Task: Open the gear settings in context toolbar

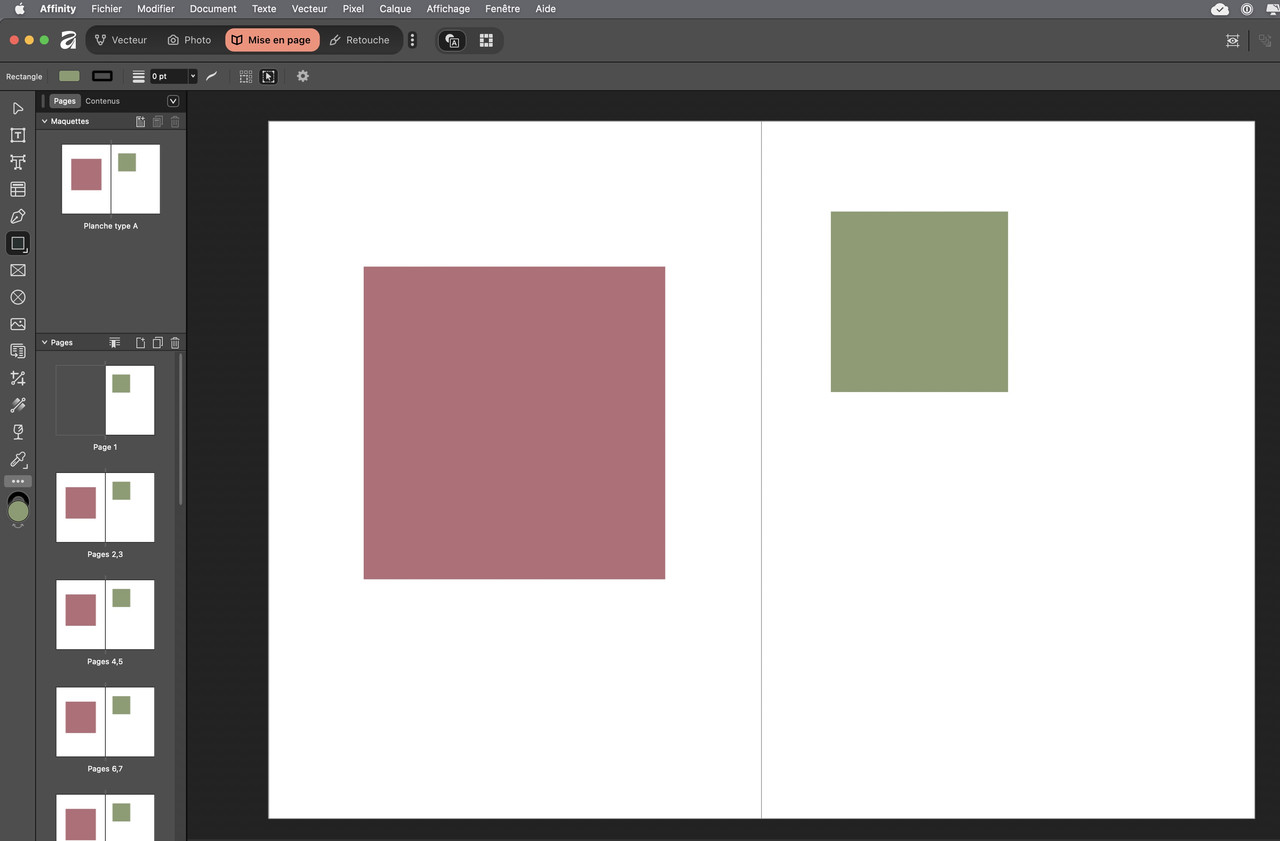Action: [x=303, y=76]
